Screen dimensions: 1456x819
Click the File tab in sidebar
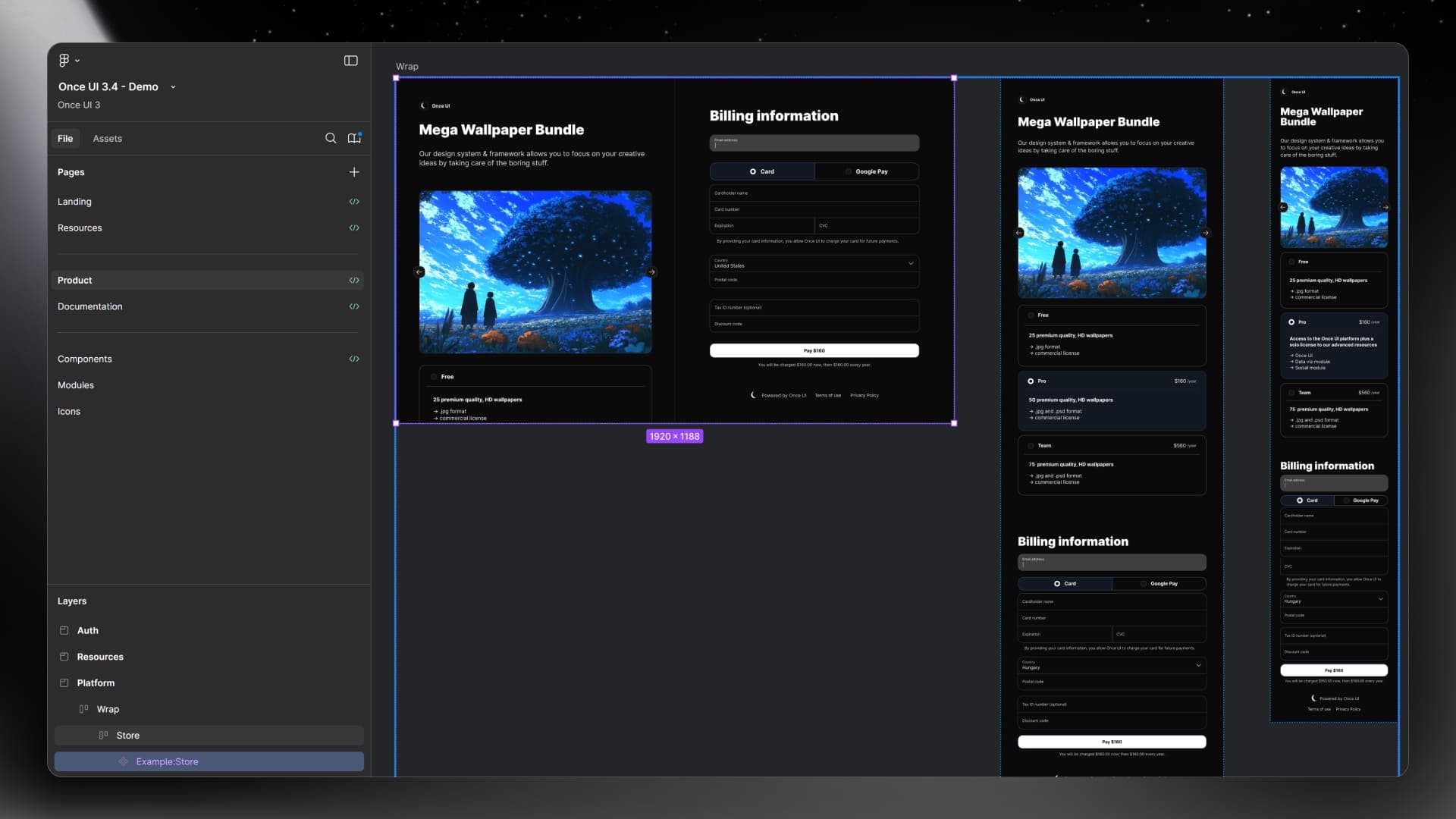65,139
